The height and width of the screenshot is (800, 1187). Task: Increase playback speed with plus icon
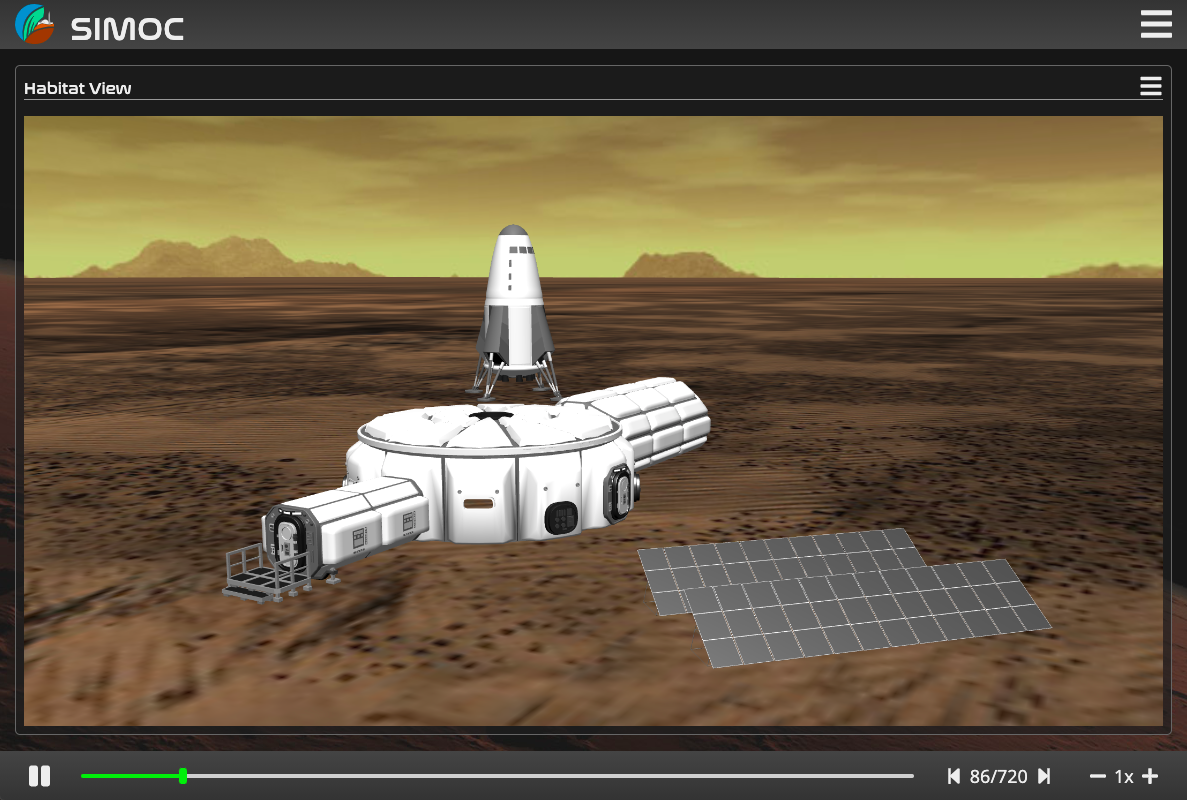(x=1150, y=776)
